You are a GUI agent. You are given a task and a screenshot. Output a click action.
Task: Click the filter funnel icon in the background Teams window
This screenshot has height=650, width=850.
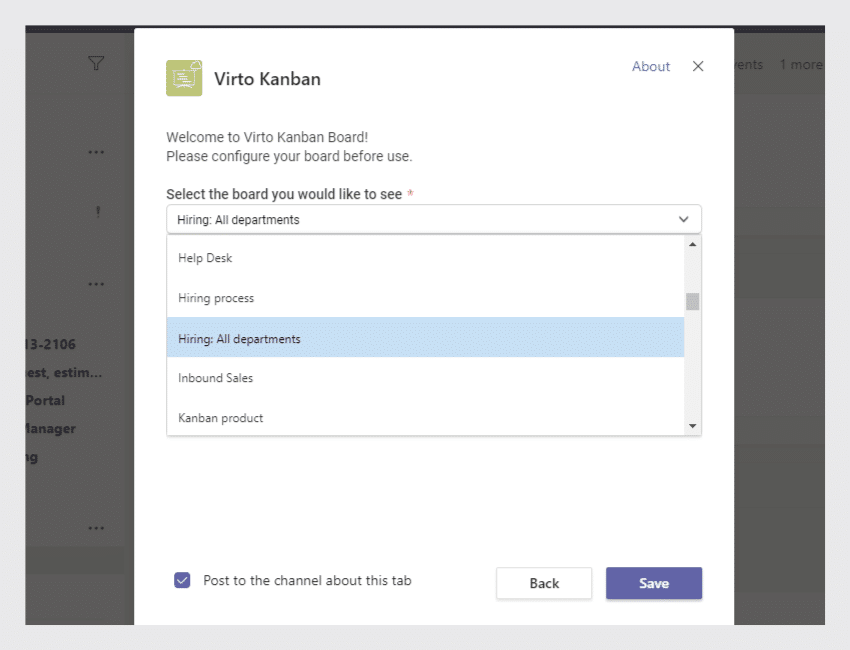[x=96, y=63]
